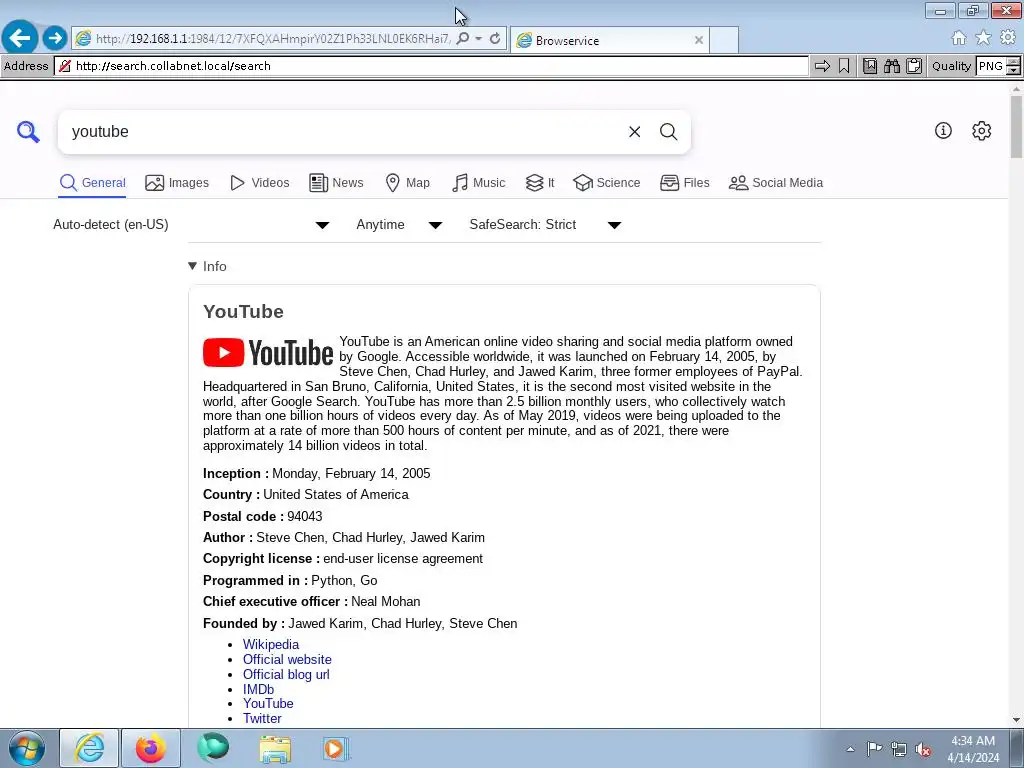Go forward with the IE forward arrow
Image resolution: width=1024 pixels, height=768 pixels.
pyautogui.click(x=55, y=38)
